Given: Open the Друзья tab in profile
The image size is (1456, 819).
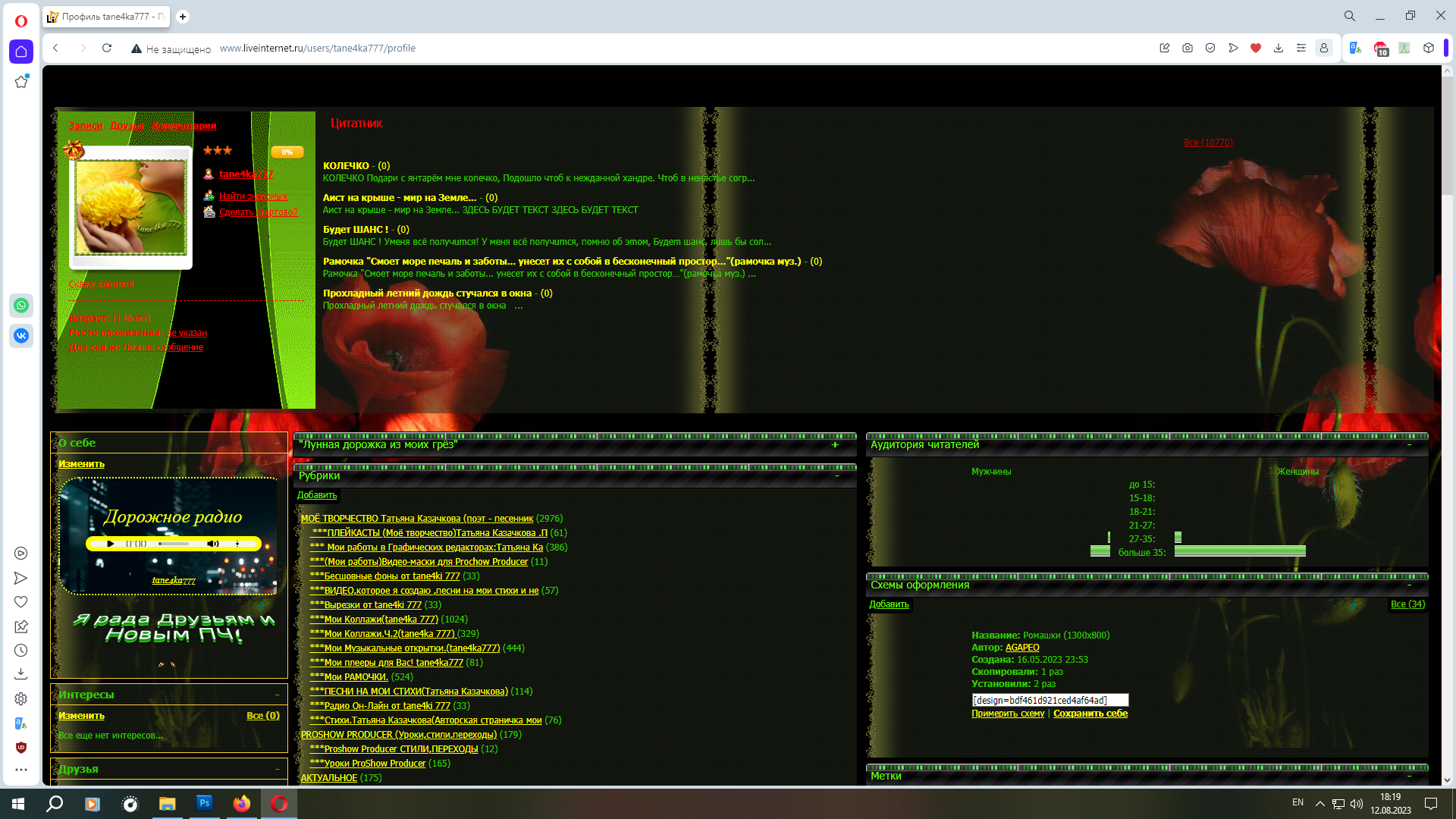Looking at the screenshot, I should pos(127,126).
